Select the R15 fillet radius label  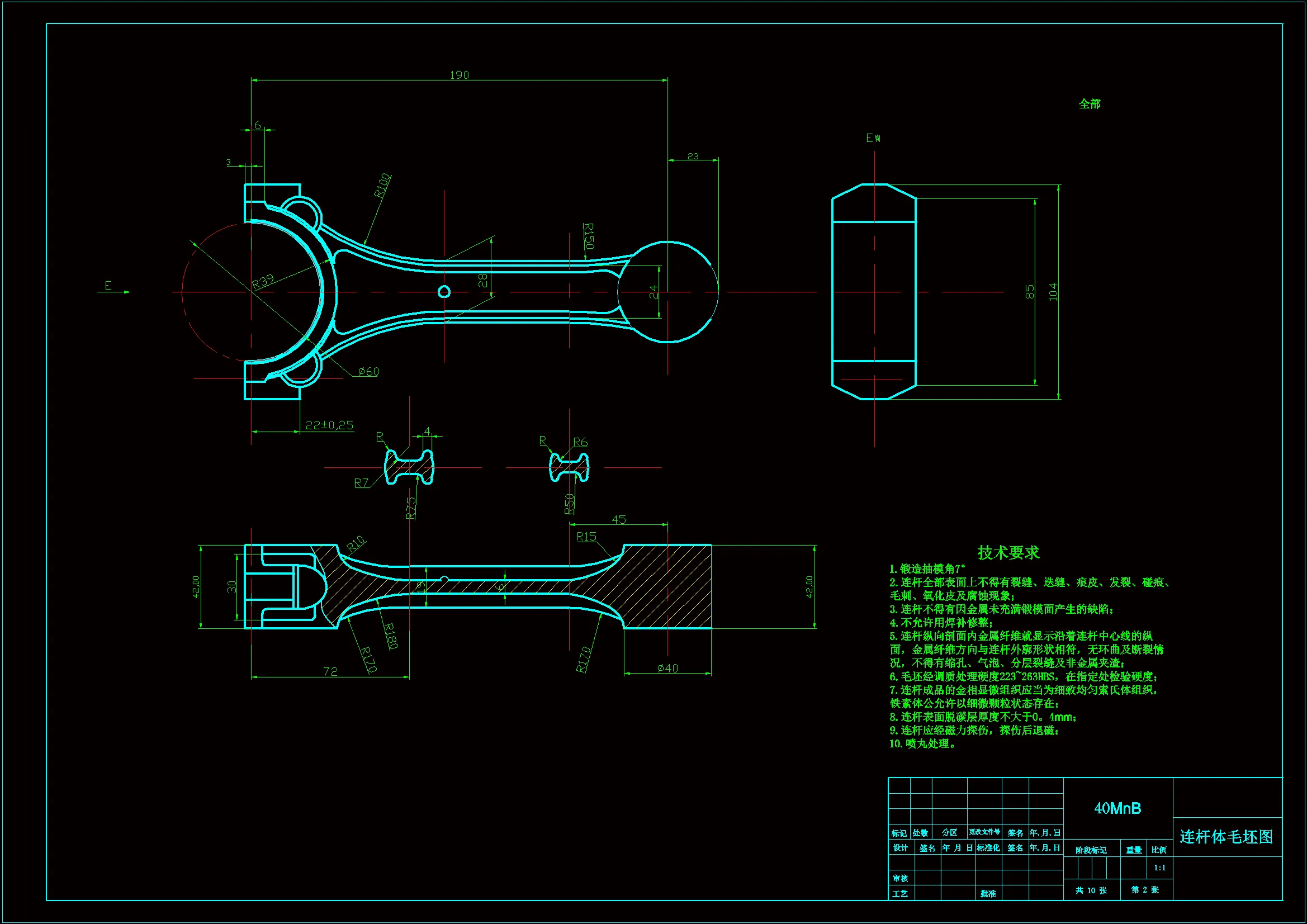[586, 537]
